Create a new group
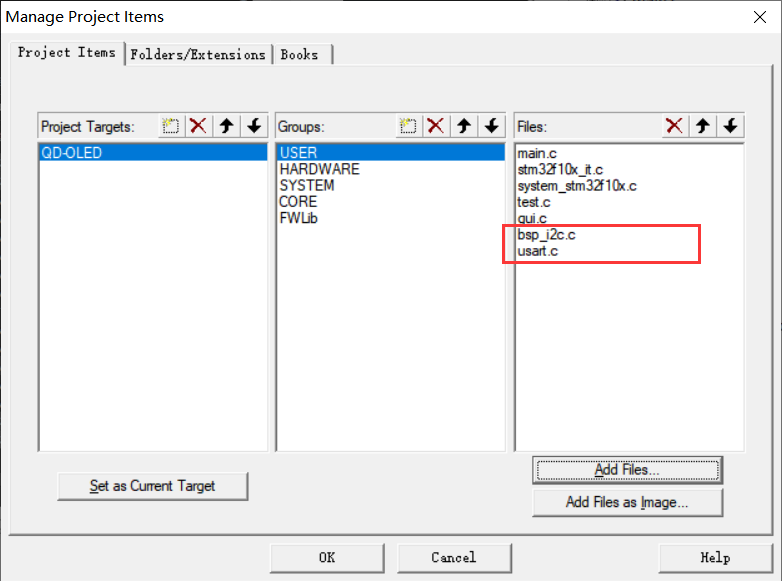Screen dimensions: 782x581 (408, 126)
